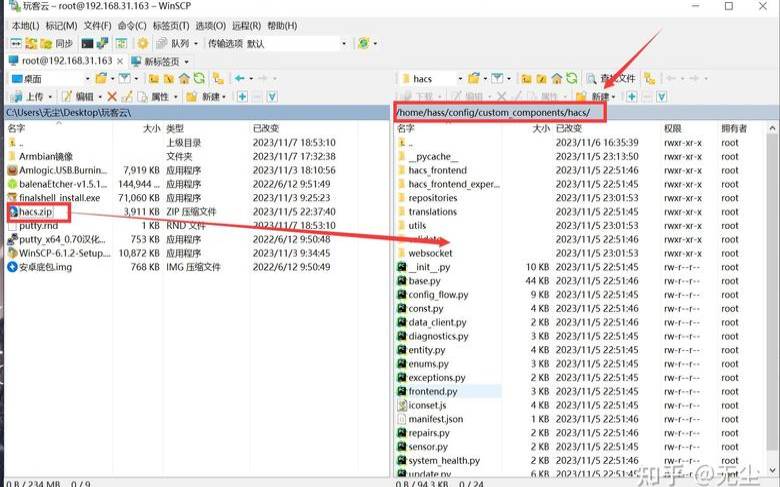The height and width of the screenshot is (487, 780).
Task: Refresh the remote panel
Action: tap(572, 79)
